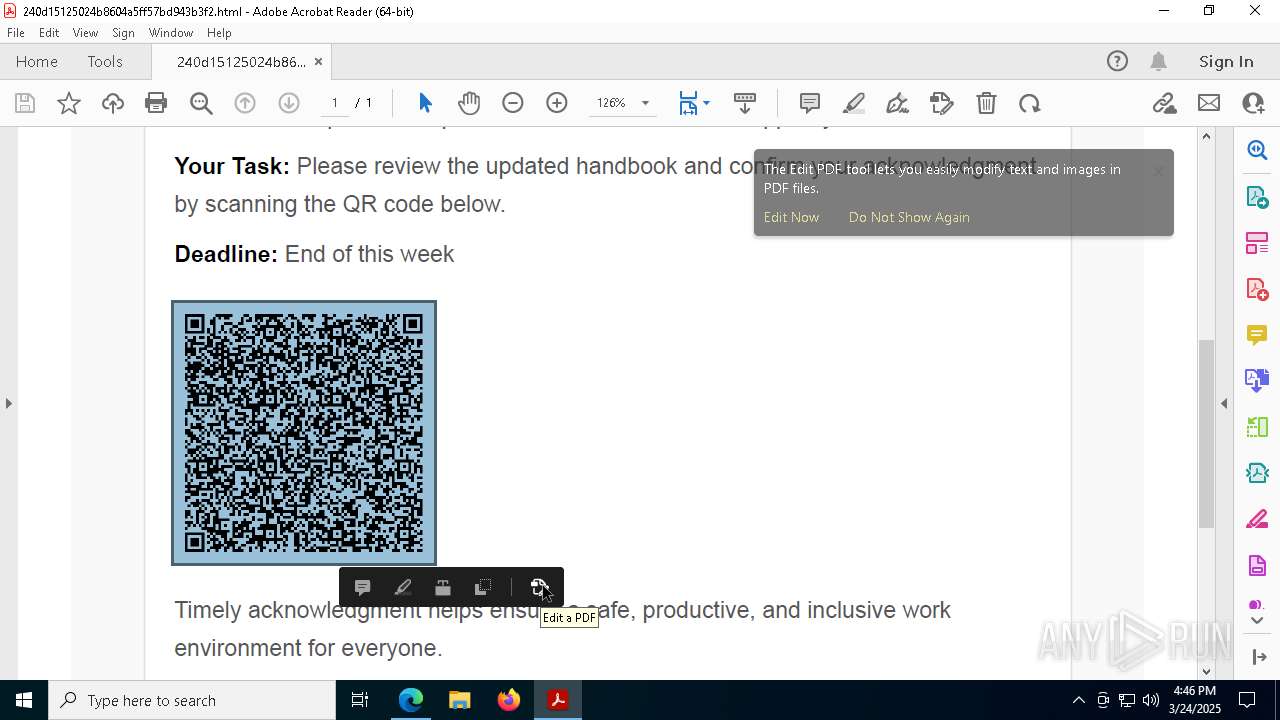Go to next page arrow

pyautogui.click(x=289, y=103)
